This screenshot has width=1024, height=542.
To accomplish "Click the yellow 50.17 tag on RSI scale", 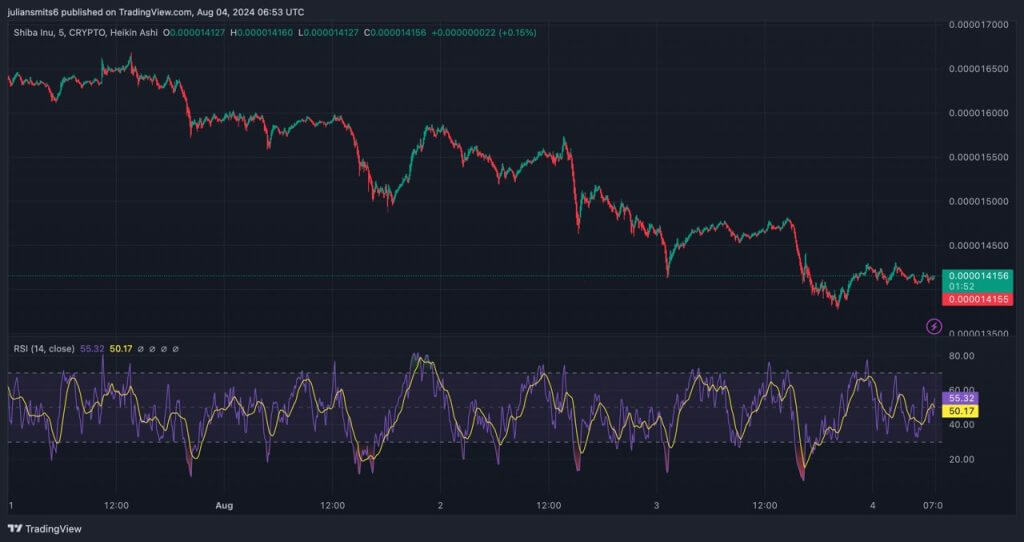I will tap(959, 411).
